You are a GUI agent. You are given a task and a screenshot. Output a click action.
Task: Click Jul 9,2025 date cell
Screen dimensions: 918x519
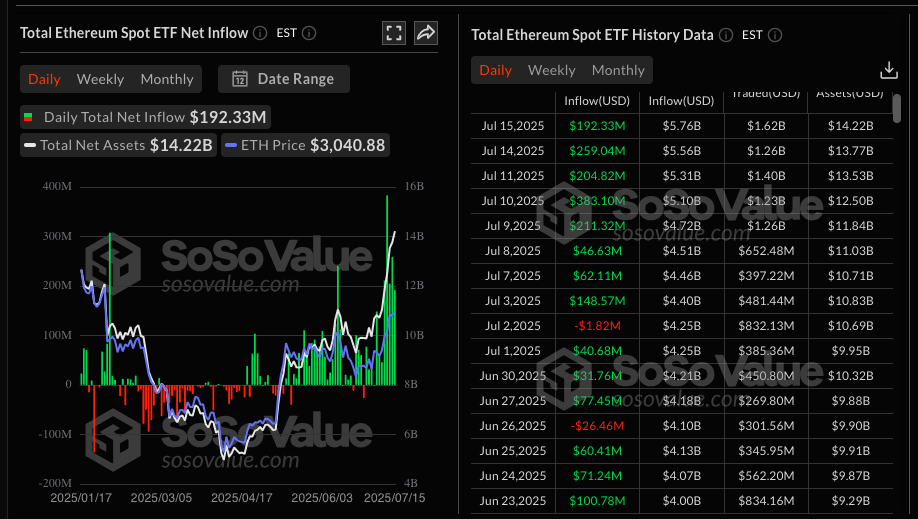point(513,226)
